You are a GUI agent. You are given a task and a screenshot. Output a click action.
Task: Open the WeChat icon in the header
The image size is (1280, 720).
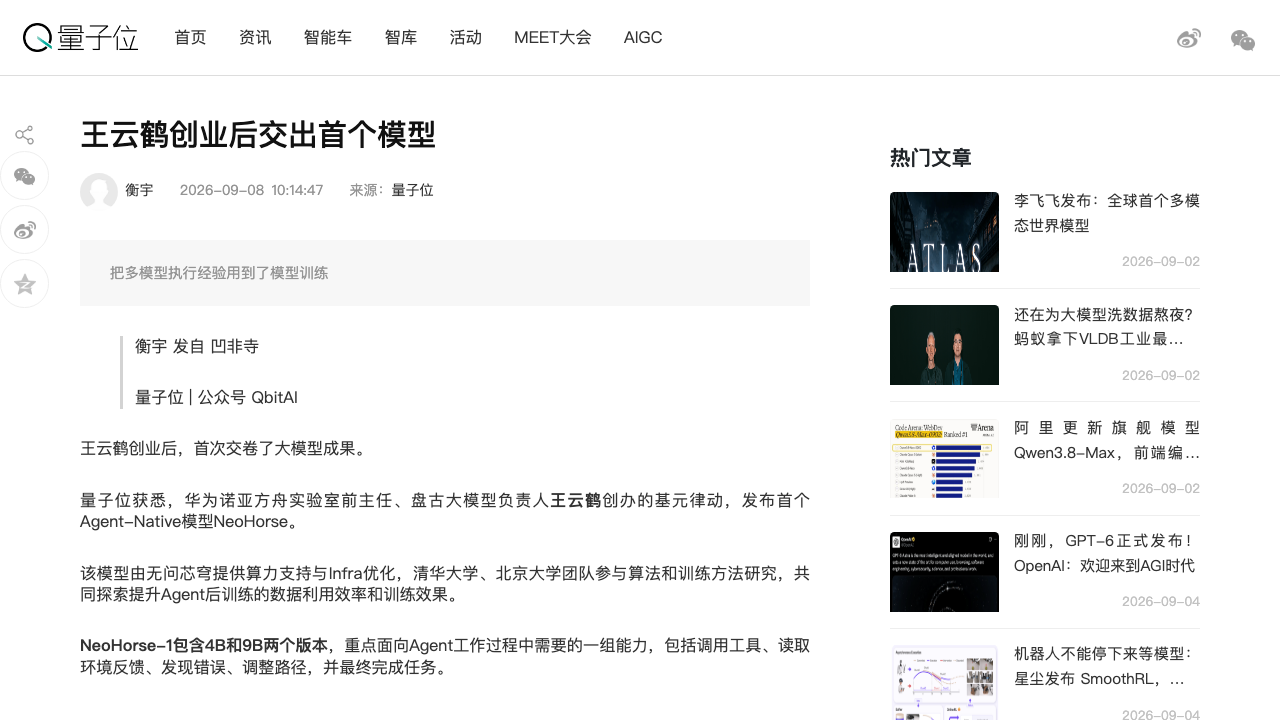point(1243,40)
